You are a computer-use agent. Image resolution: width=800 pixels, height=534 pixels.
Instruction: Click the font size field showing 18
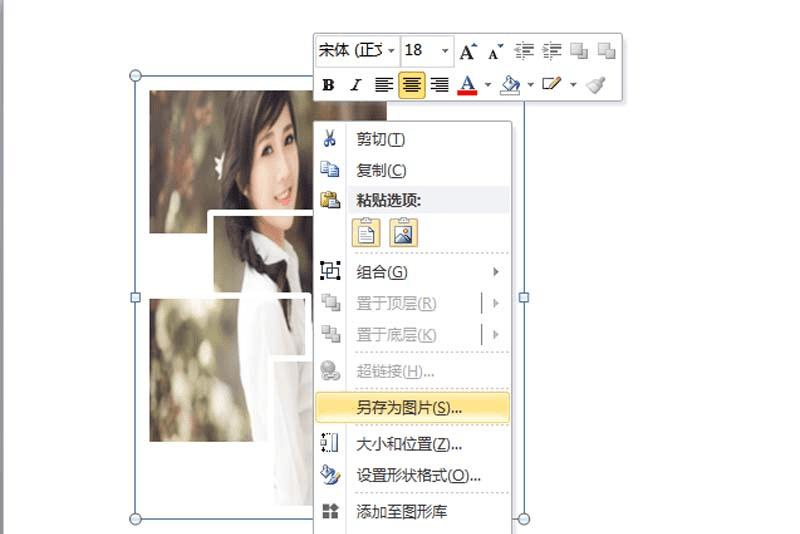point(420,50)
